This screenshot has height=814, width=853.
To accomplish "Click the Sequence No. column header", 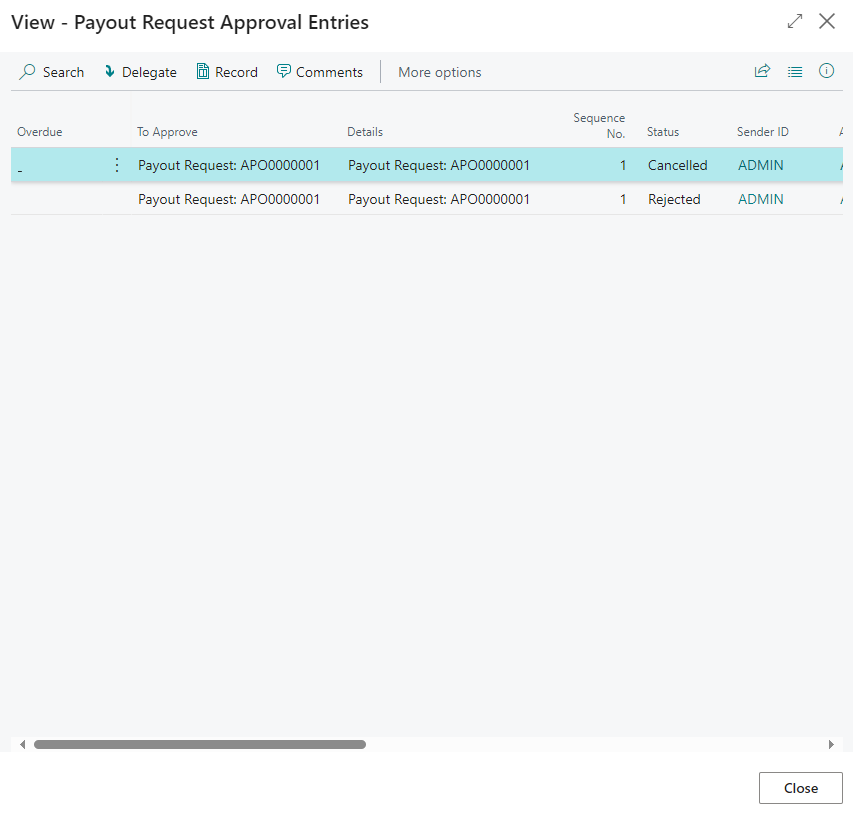I will [599, 124].
